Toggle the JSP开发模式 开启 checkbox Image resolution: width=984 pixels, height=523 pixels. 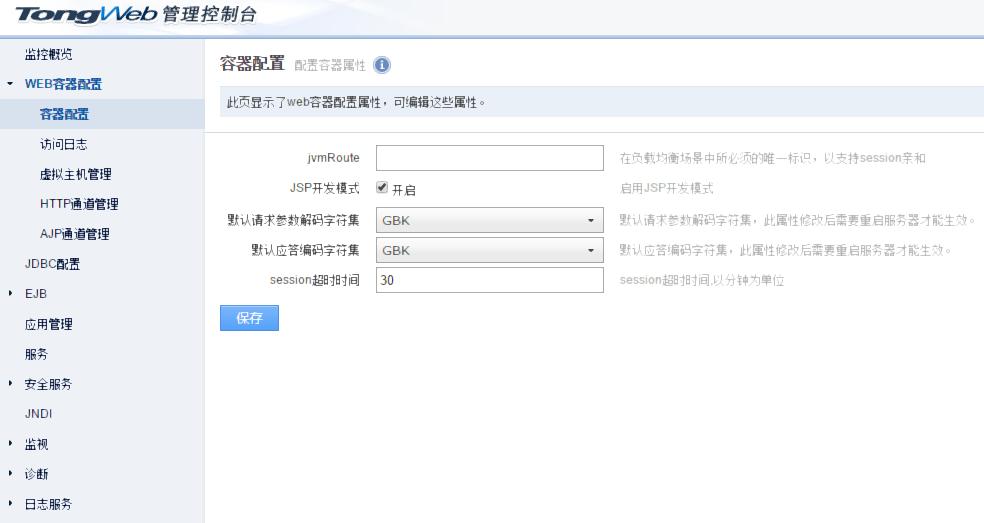[382, 188]
